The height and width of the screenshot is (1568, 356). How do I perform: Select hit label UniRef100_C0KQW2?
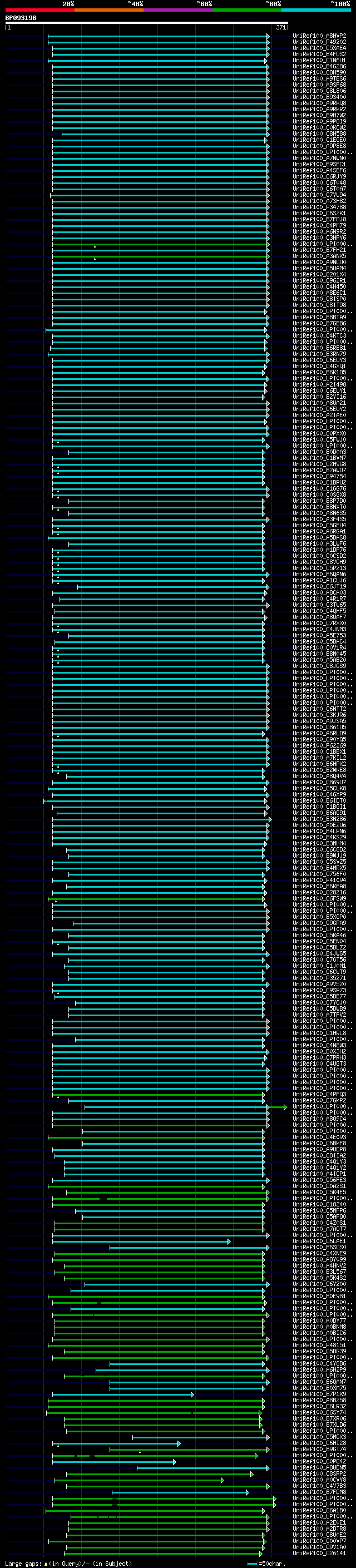[319, 128]
